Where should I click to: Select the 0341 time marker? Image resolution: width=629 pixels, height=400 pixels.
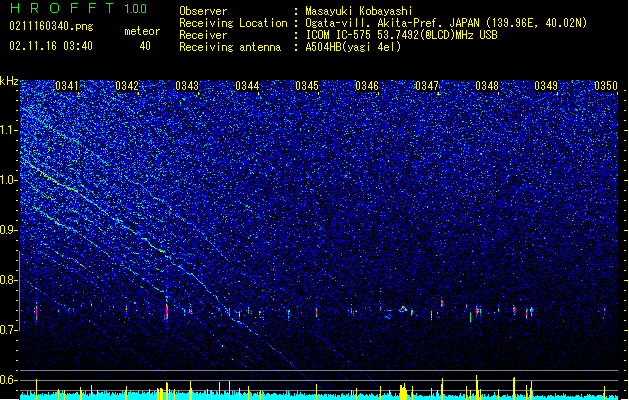[67, 86]
